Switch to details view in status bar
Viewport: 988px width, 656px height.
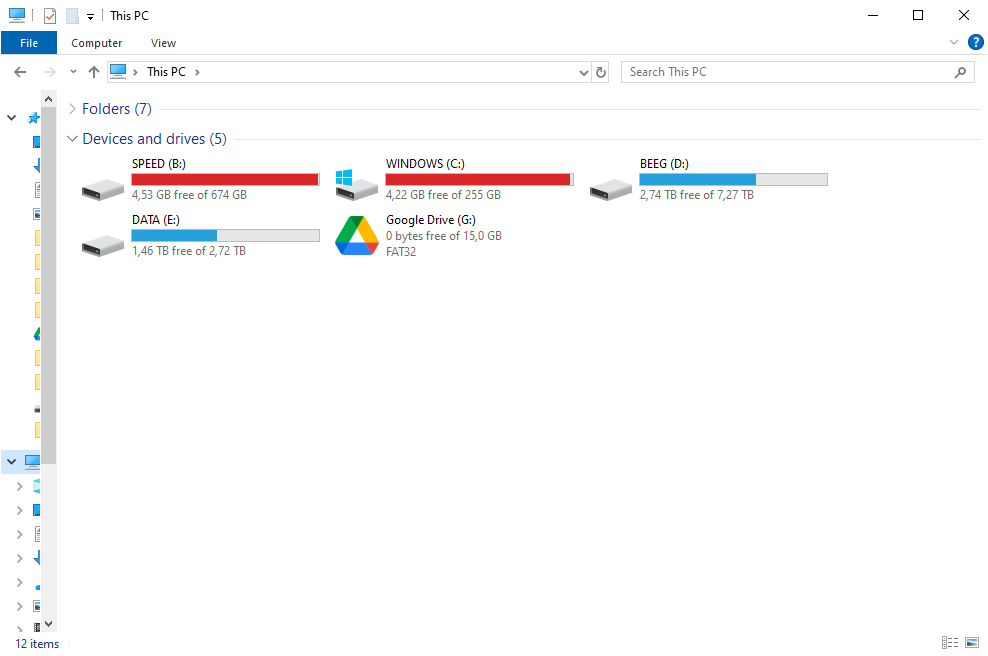(x=949, y=642)
